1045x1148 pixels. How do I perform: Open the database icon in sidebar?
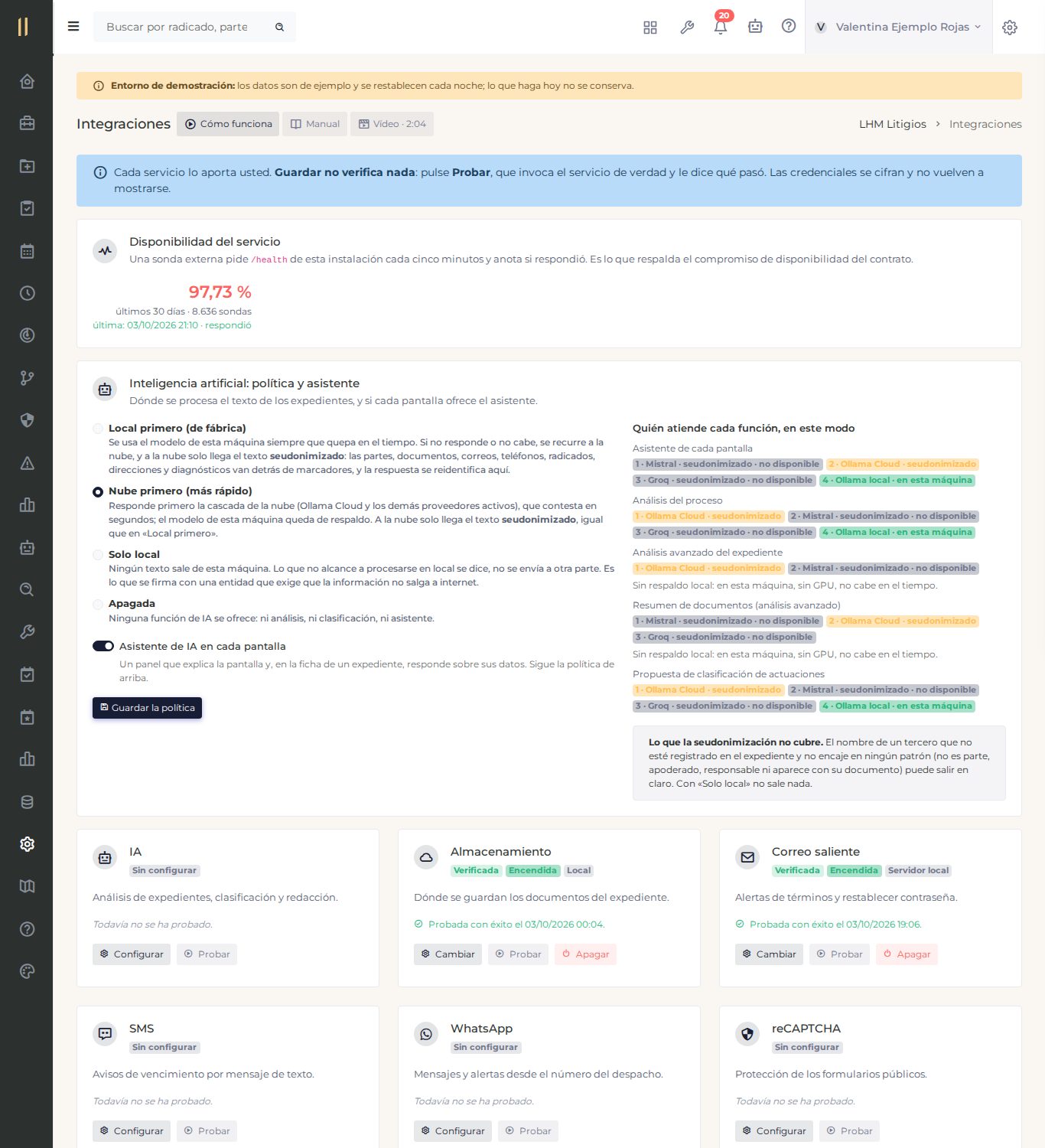(27, 802)
